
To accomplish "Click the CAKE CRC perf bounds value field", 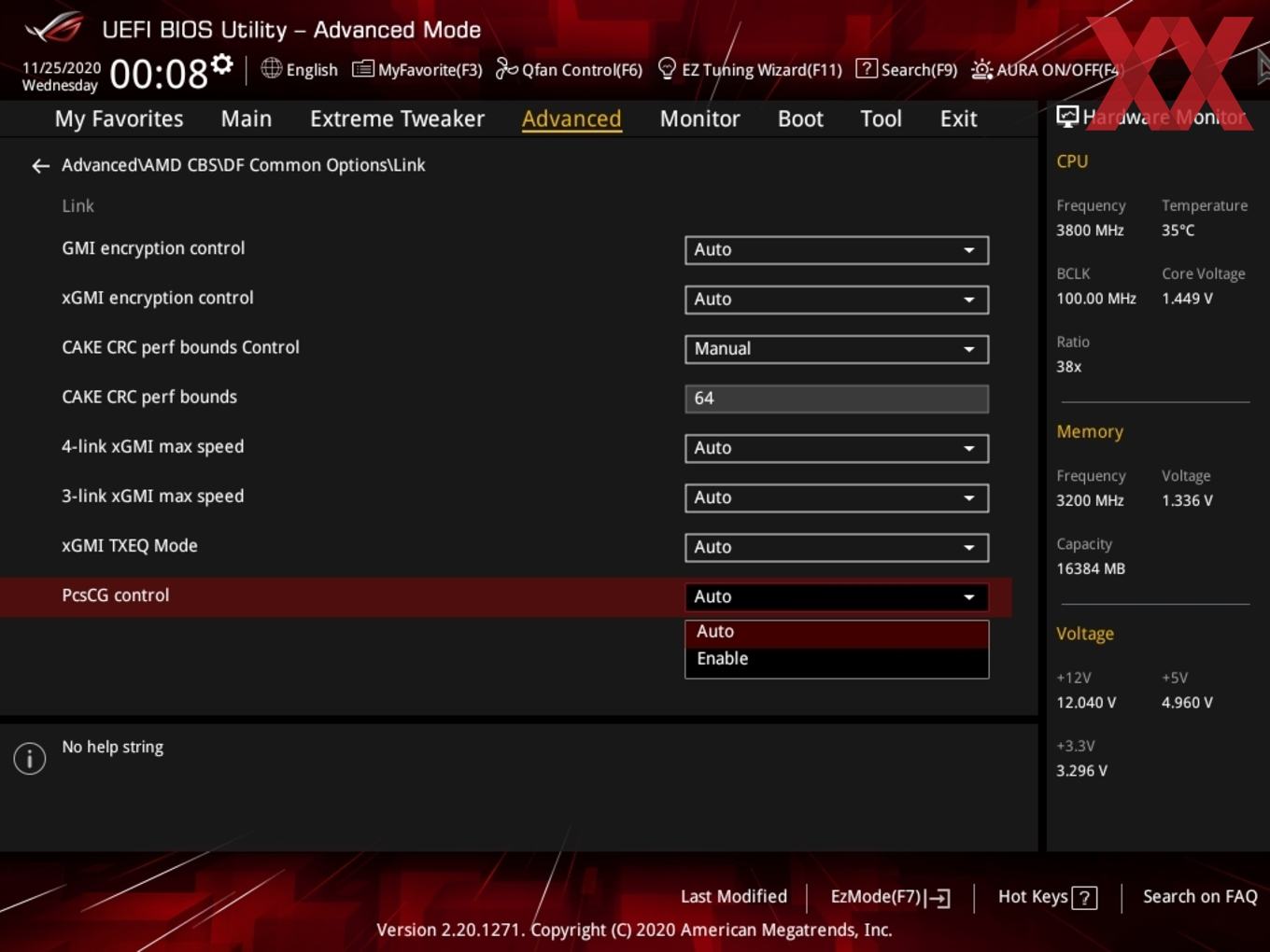I will click(837, 399).
